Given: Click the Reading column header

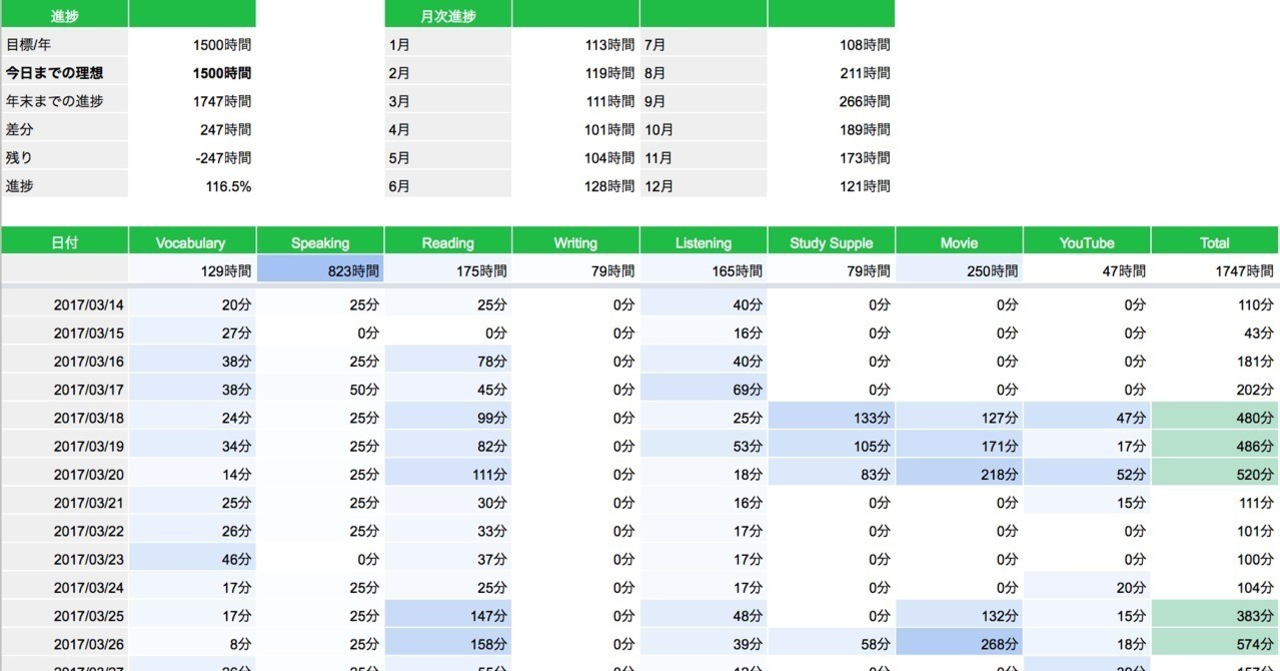Looking at the screenshot, I should click(448, 242).
